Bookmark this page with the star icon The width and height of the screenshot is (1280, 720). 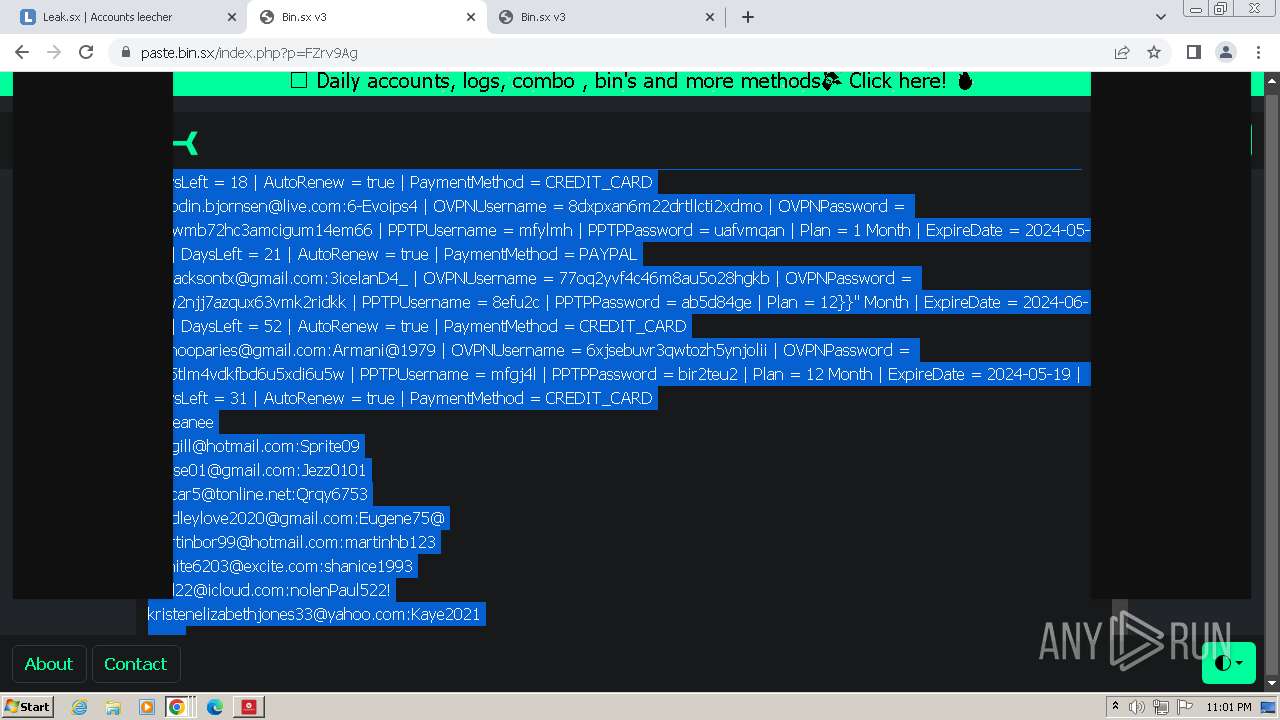pyautogui.click(x=1154, y=52)
